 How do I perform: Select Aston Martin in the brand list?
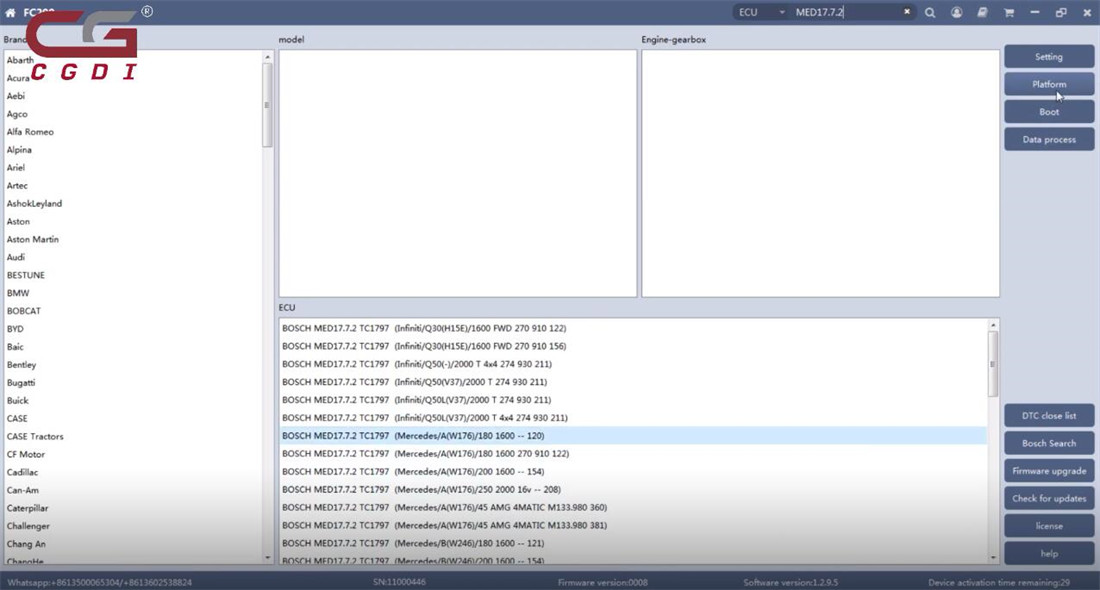click(133, 239)
